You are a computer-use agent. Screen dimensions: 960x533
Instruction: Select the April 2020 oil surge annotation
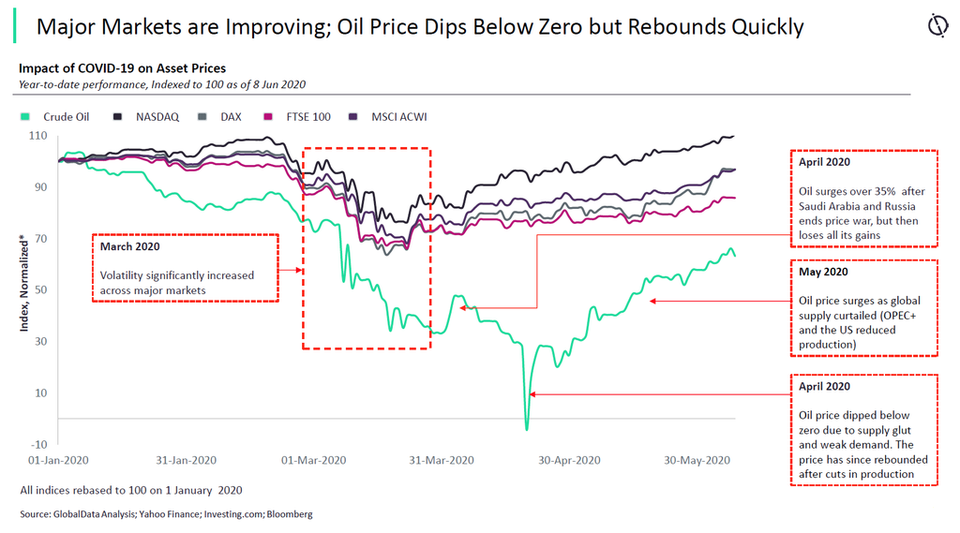864,198
